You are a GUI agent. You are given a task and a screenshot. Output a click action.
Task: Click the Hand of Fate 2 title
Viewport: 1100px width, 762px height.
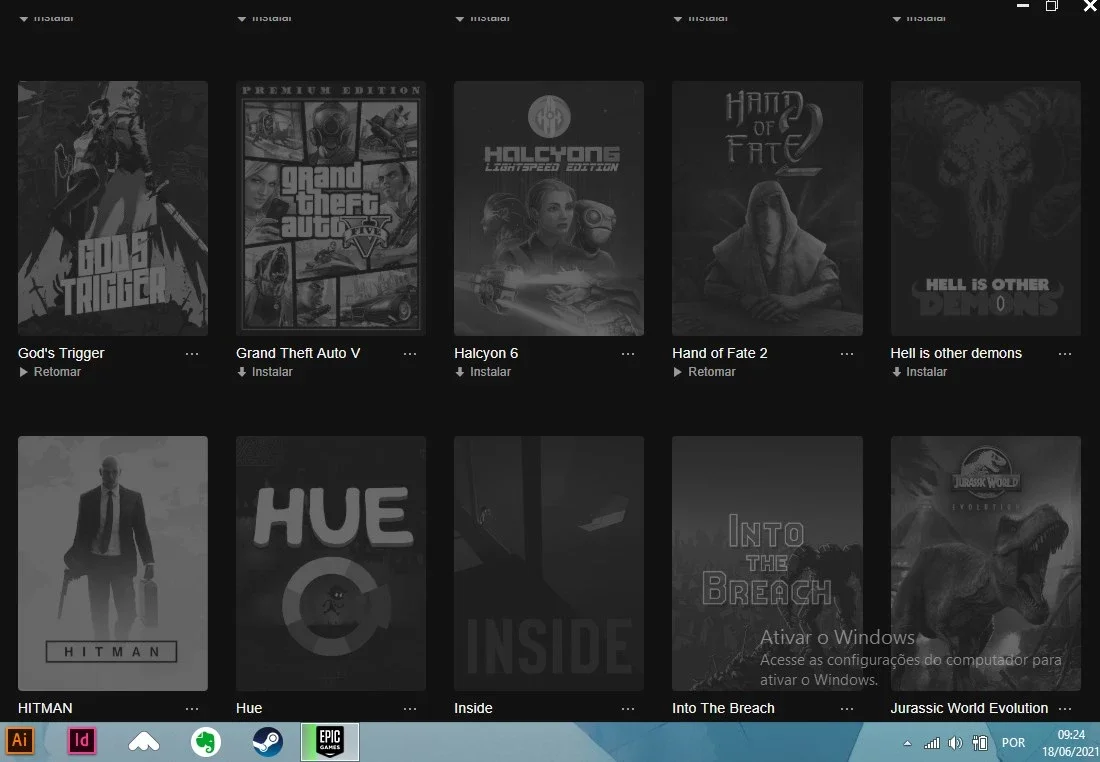[x=720, y=353]
